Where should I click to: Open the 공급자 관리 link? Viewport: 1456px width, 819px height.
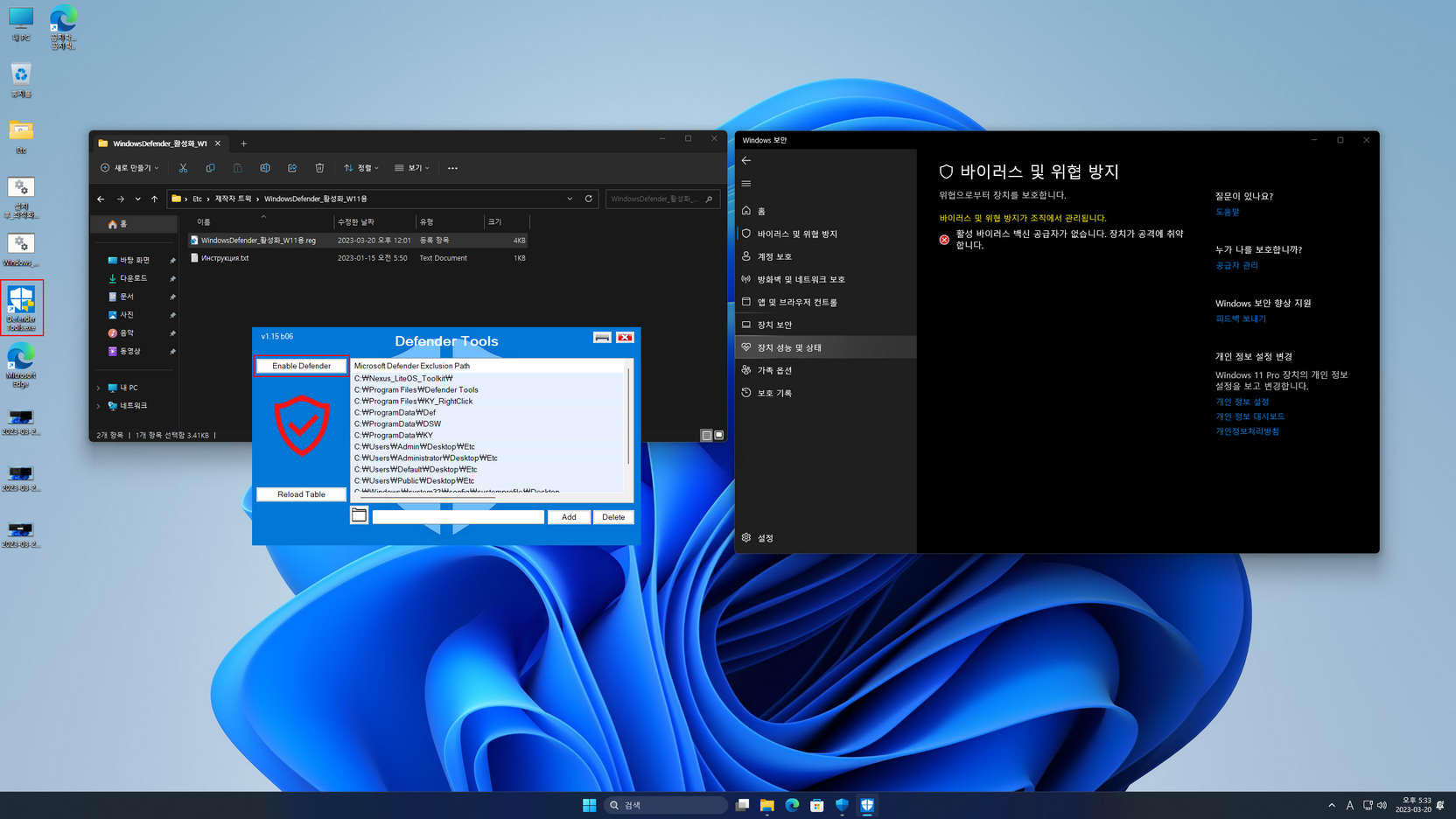pyautogui.click(x=1236, y=265)
